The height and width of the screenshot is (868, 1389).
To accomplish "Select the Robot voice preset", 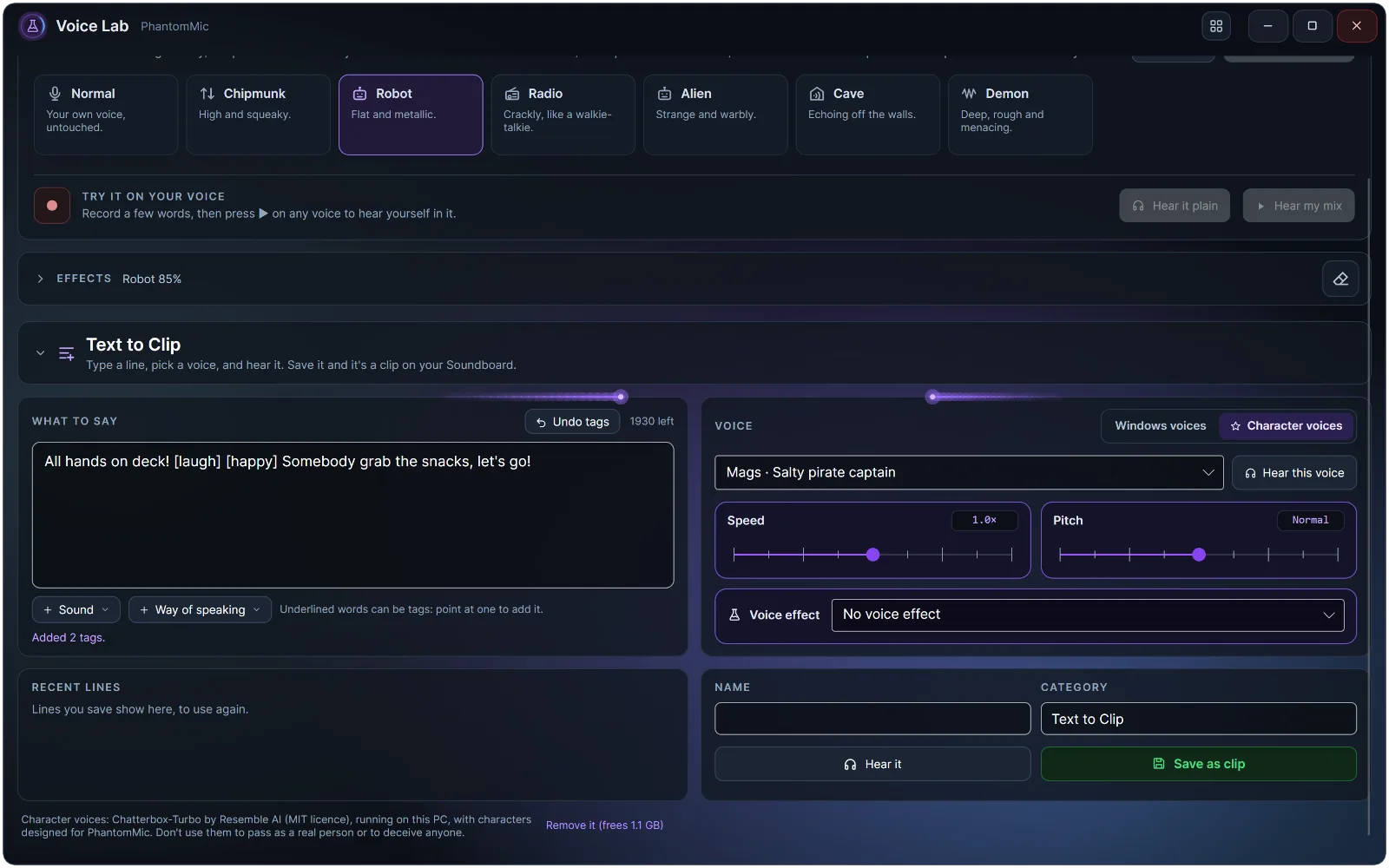I will pos(411,115).
